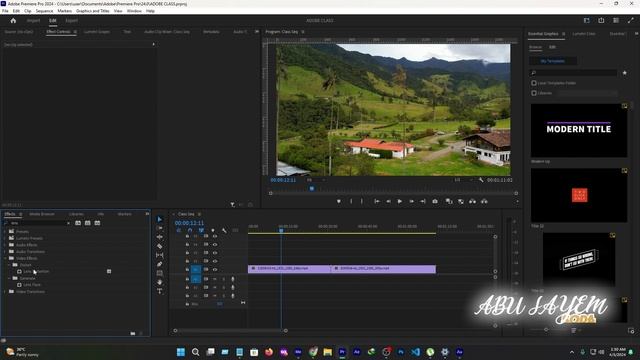Expand the Presets folder in Effects
Viewport: 640px width, 360px height.
5,231
